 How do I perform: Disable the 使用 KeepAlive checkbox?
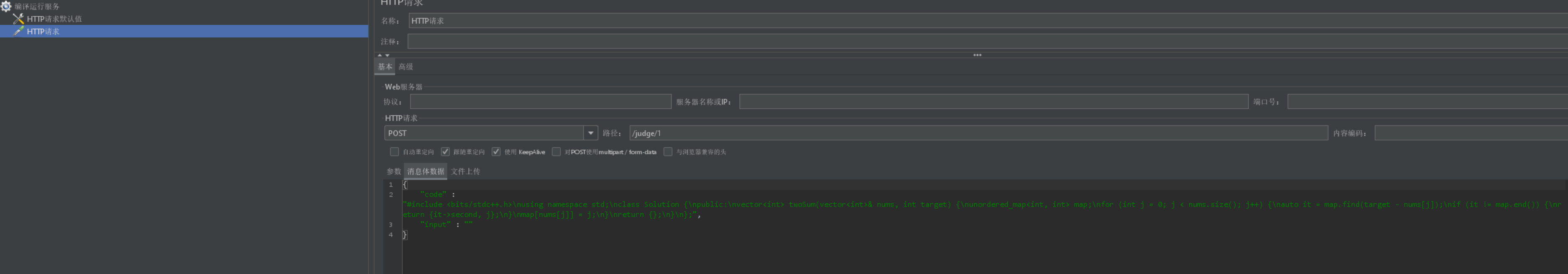(x=496, y=151)
